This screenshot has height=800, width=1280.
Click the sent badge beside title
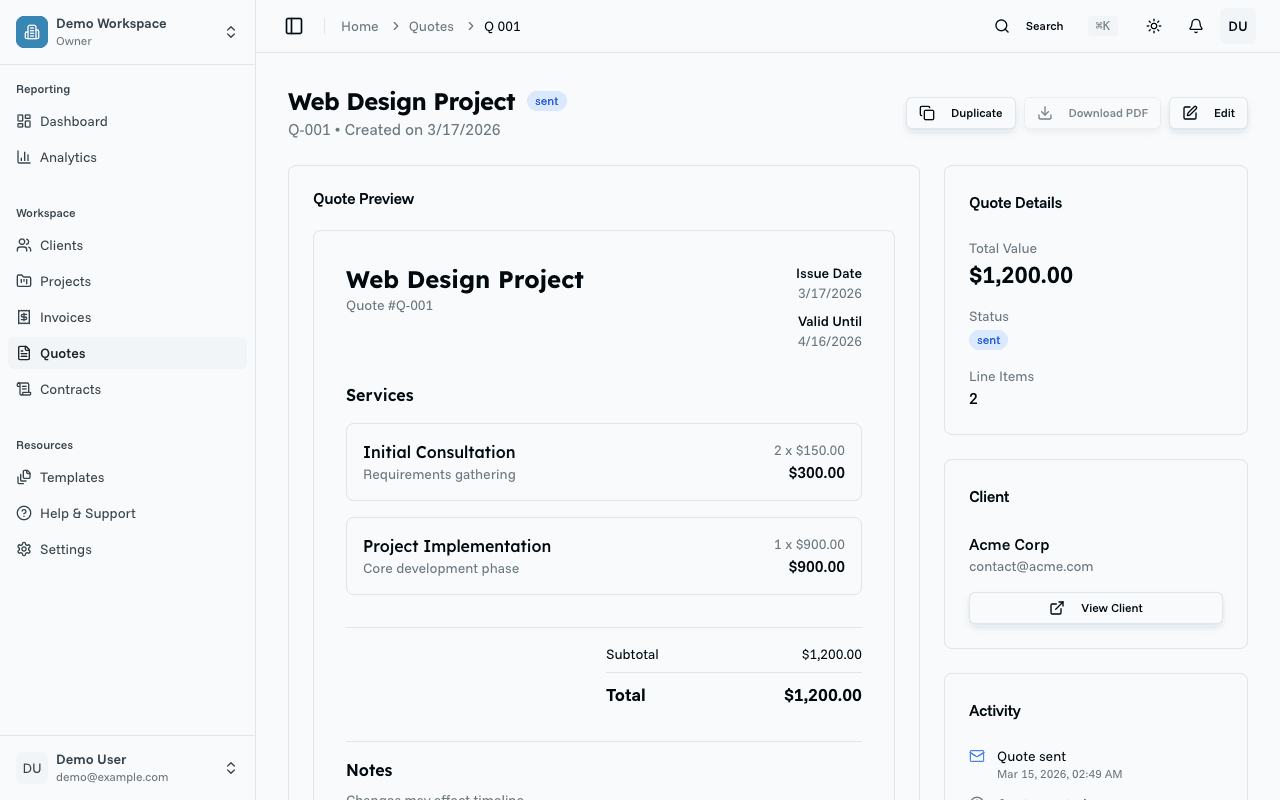coord(547,101)
